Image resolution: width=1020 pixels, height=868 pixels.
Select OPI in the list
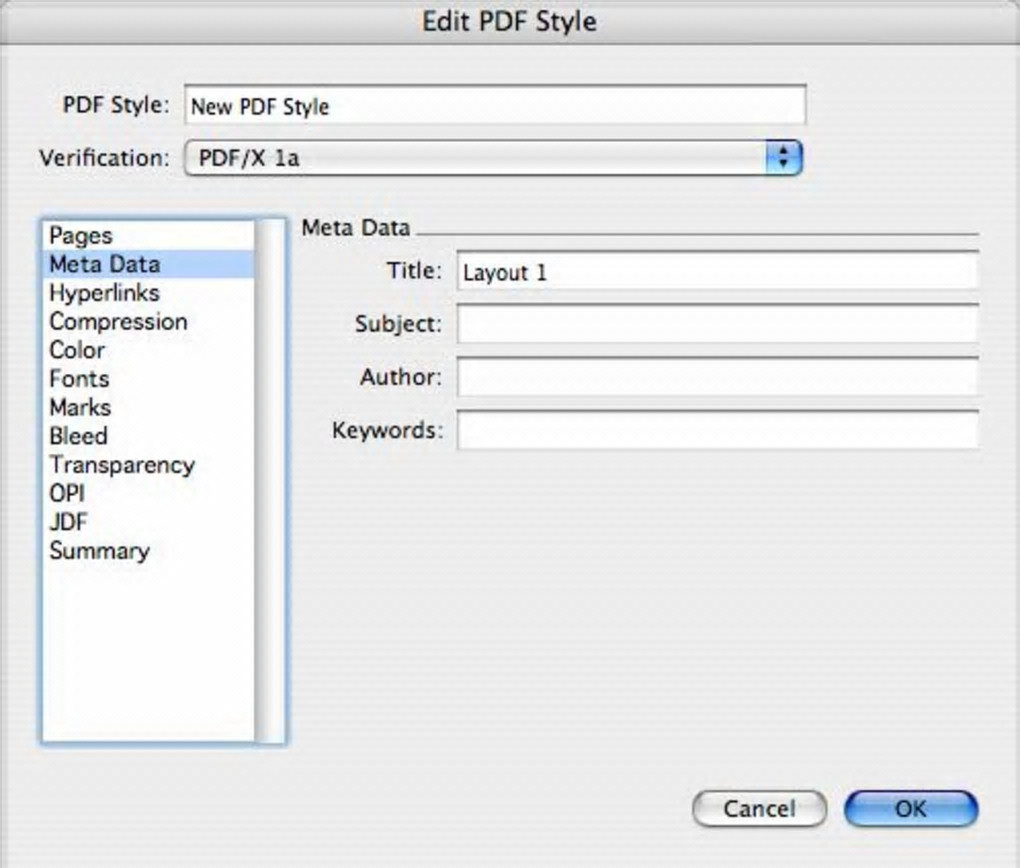pyautogui.click(x=67, y=494)
